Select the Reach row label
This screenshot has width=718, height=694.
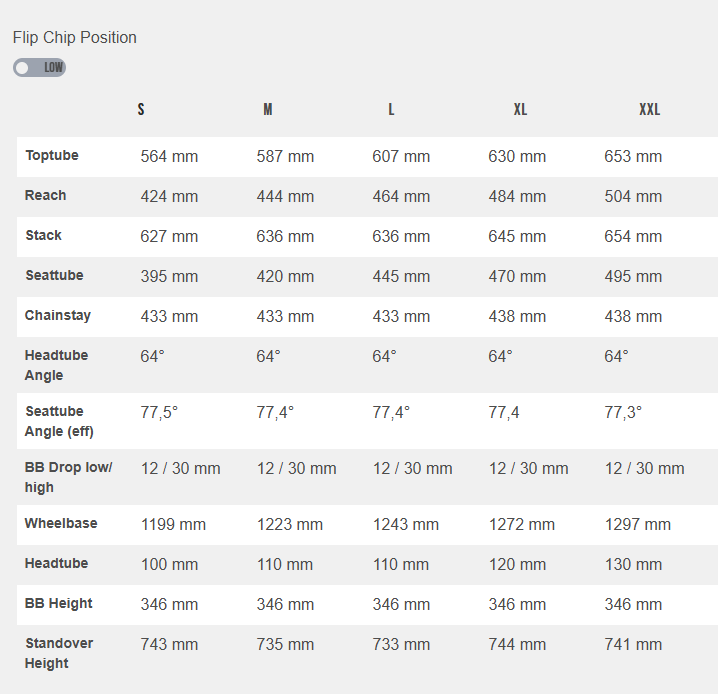[46, 196]
